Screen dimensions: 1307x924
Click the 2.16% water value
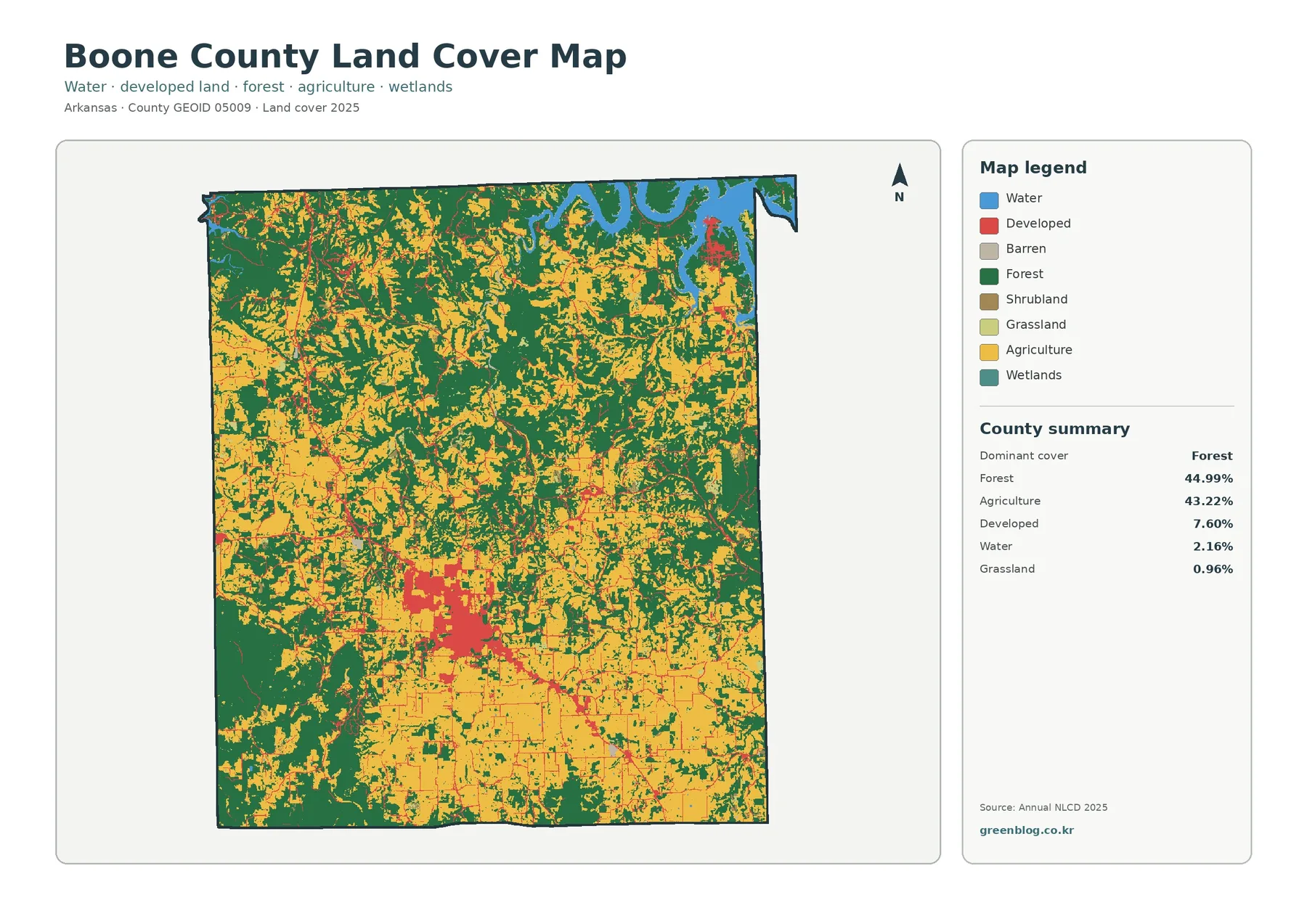(x=1213, y=546)
